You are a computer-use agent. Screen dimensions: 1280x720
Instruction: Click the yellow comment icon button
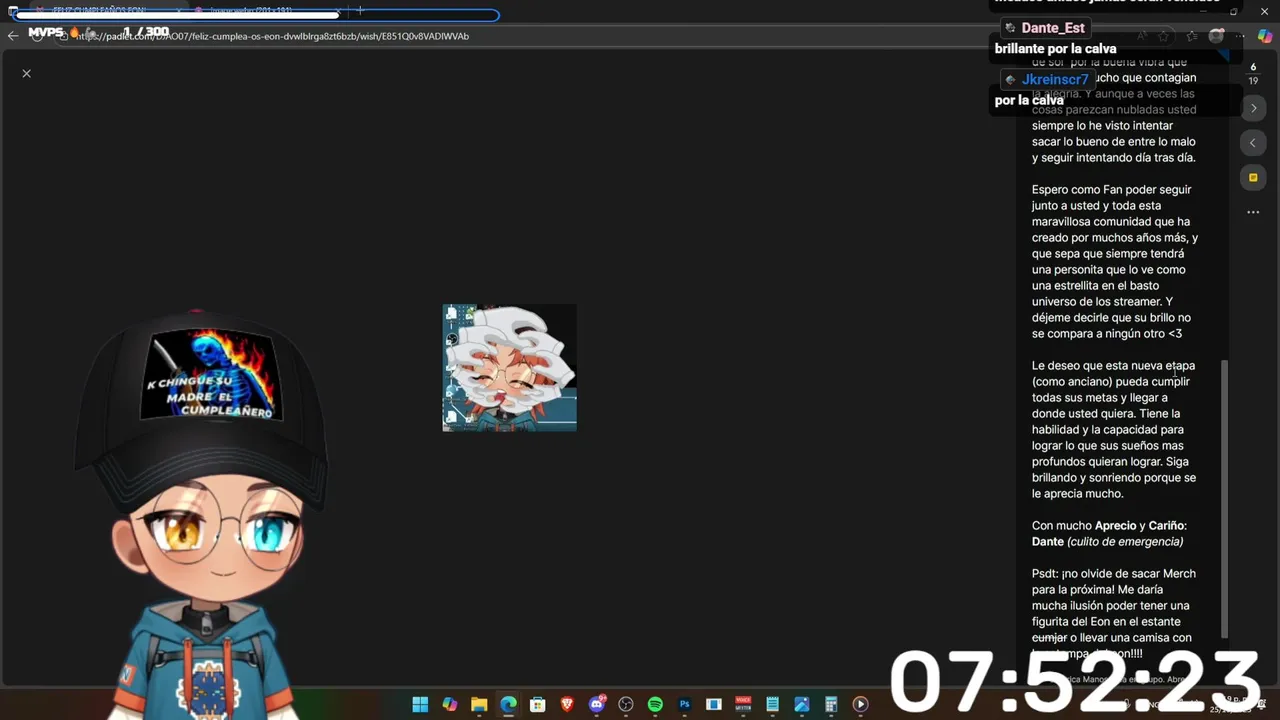pyautogui.click(x=1253, y=178)
